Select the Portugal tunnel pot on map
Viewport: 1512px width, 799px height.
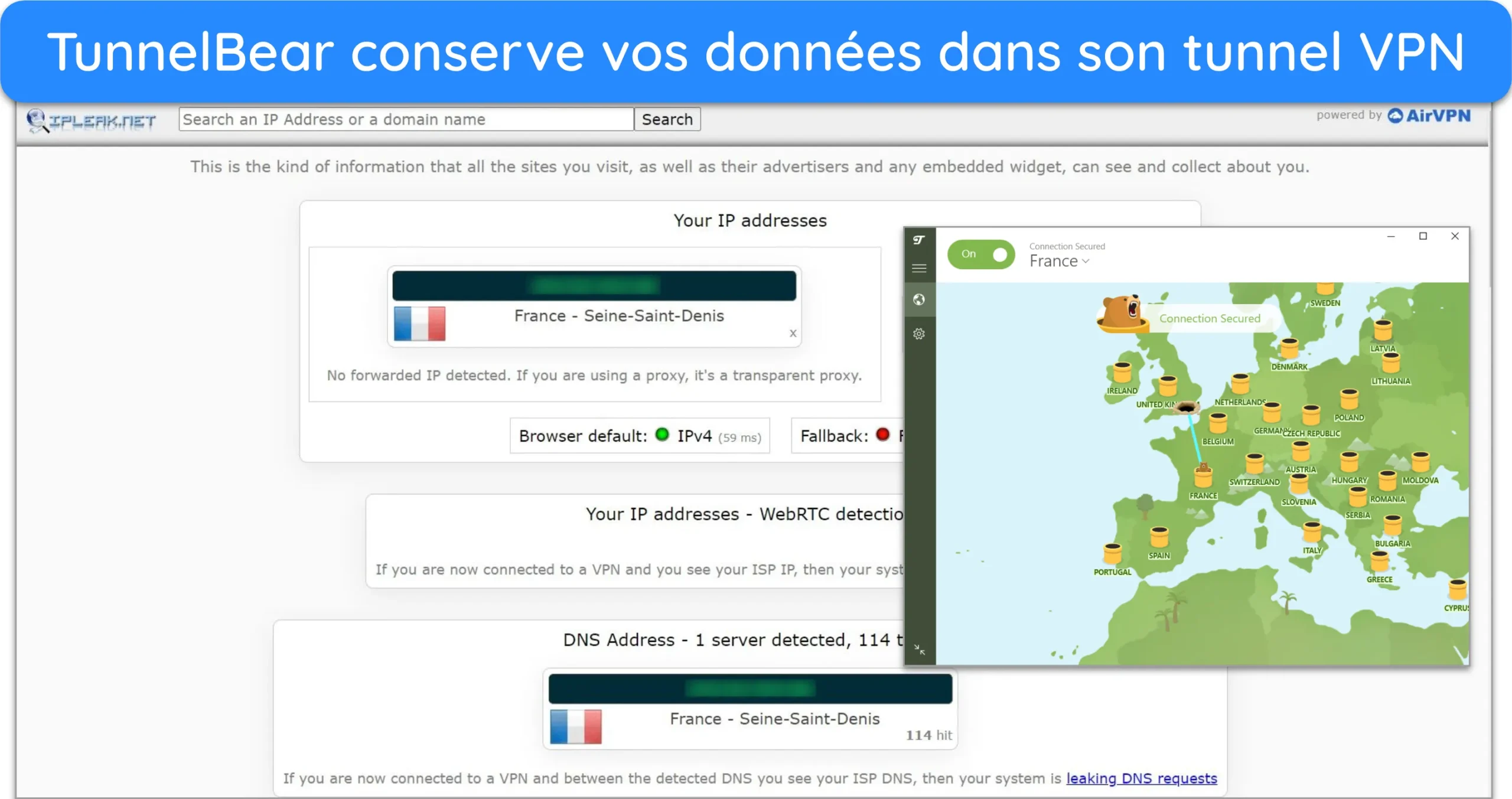1113,554
